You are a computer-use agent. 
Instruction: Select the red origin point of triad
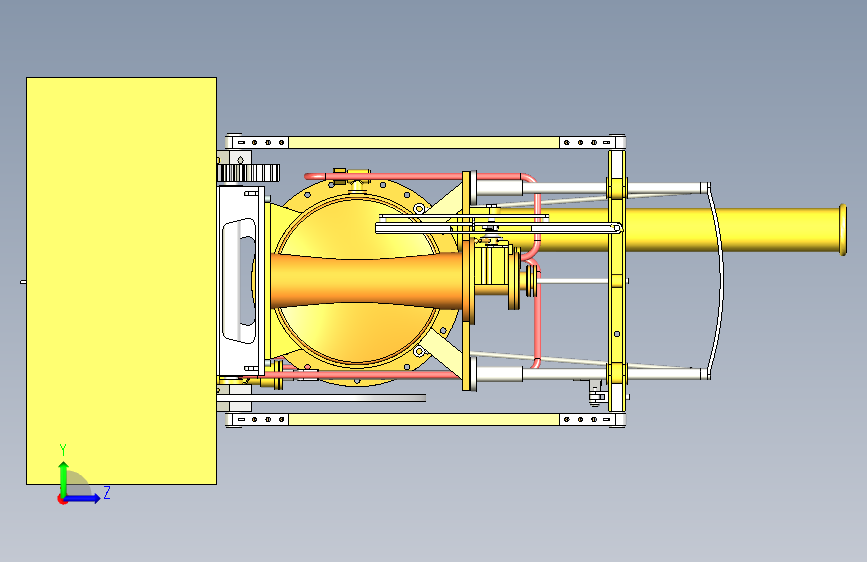click(61, 499)
